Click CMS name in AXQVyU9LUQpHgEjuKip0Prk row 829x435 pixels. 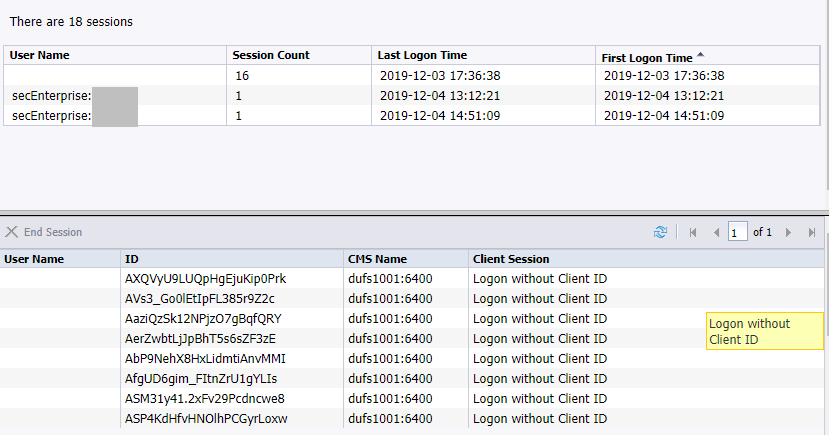390,279
